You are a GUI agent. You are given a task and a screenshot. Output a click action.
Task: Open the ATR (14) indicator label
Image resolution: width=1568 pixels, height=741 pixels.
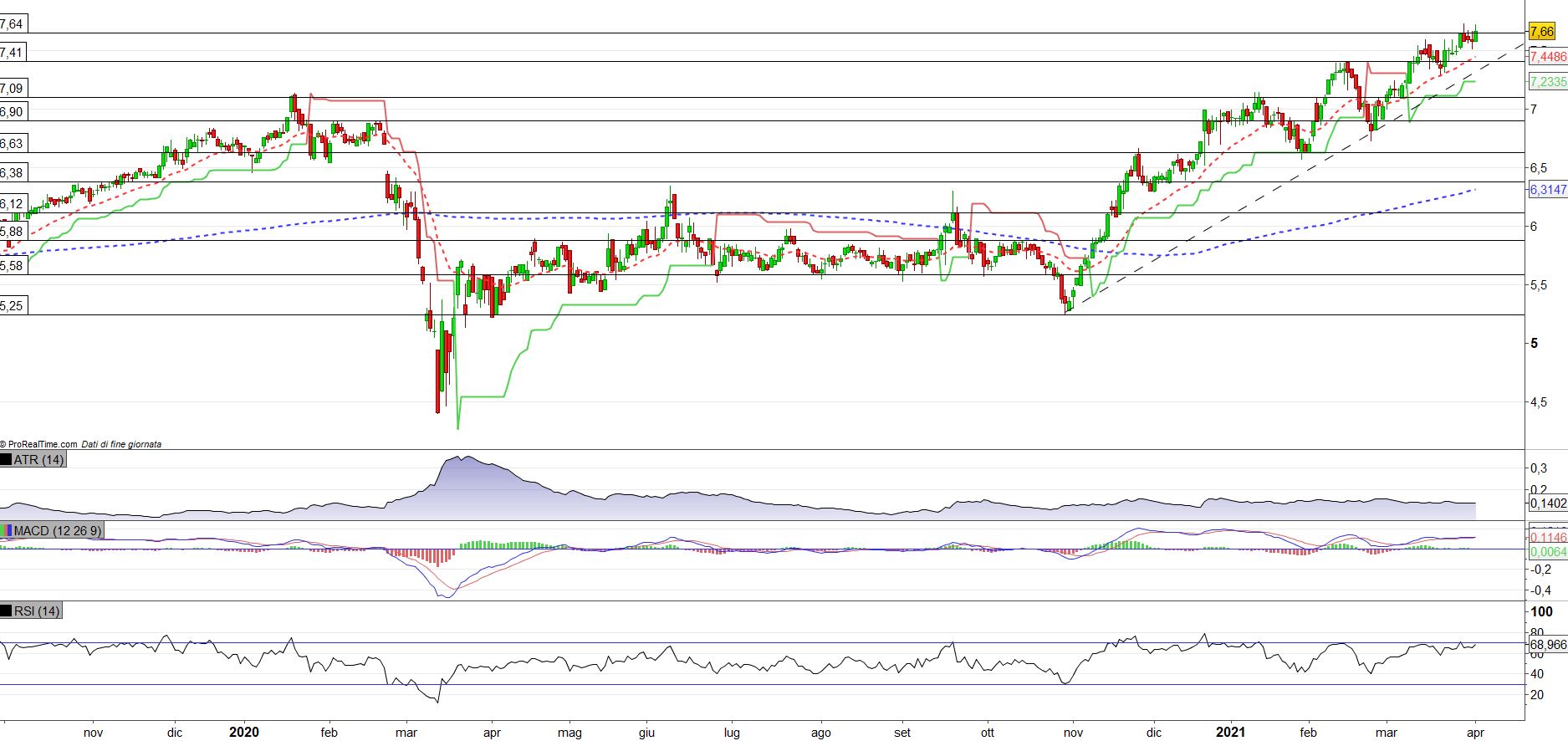click(x=38, y=460)
